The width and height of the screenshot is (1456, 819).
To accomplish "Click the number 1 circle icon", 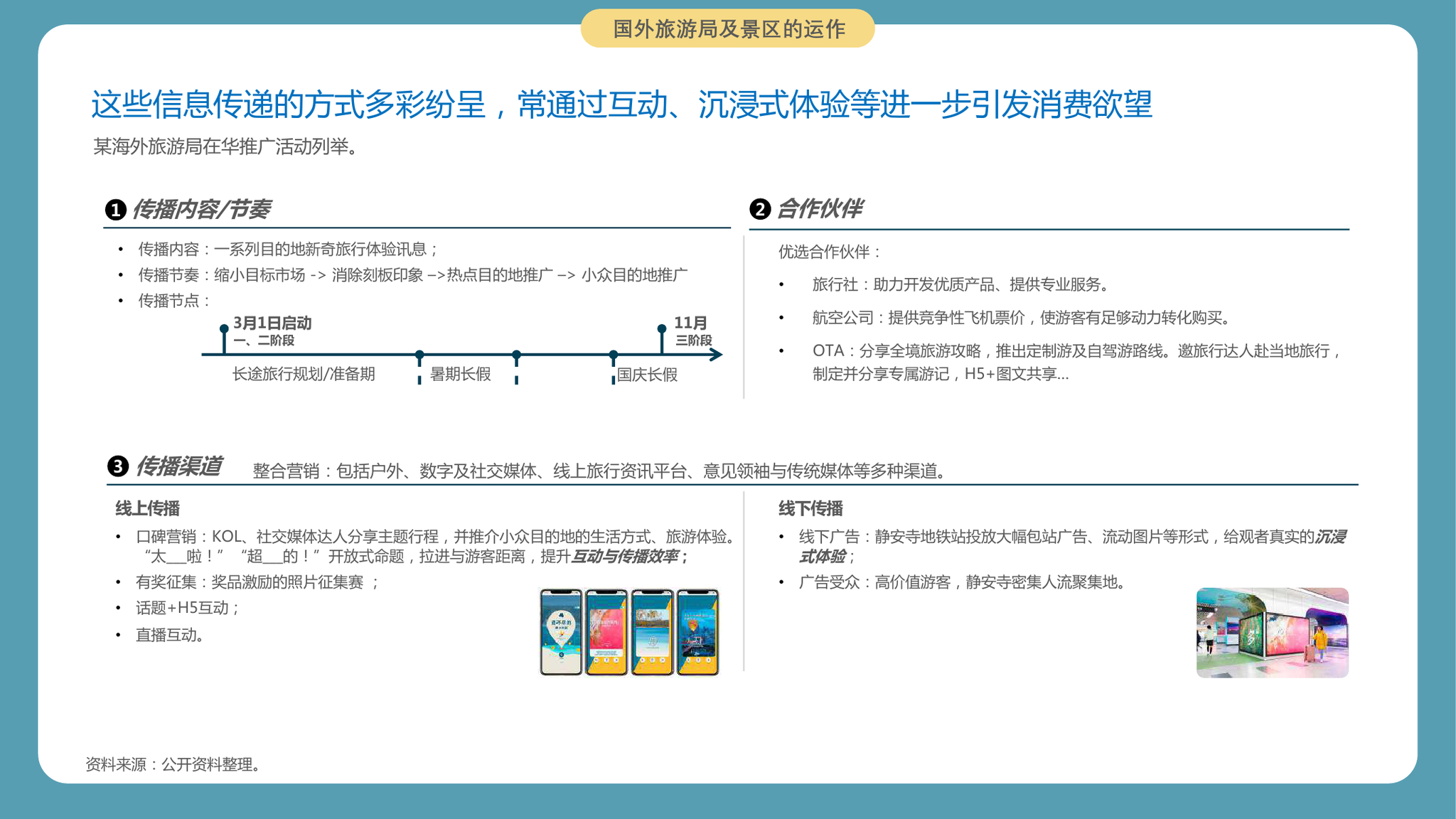I will tap(115, 210).
